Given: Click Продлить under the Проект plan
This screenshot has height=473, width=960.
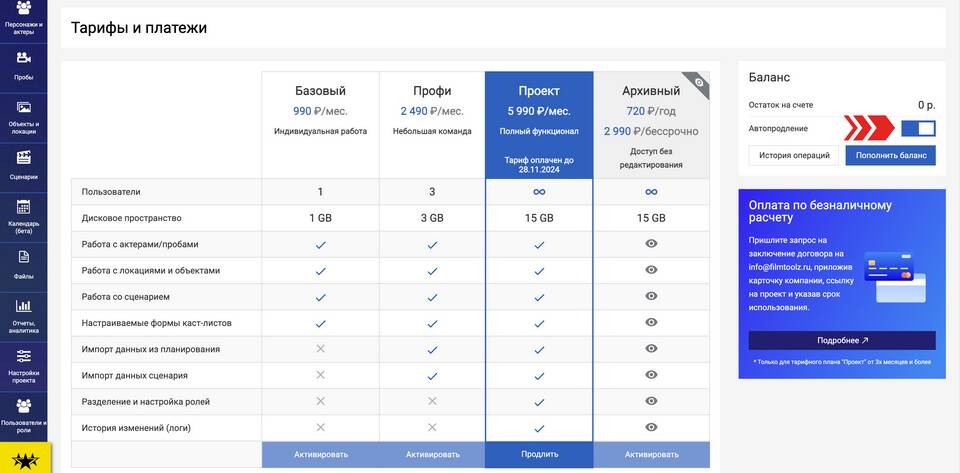Looking at the screenshot, I should point(539,454).
